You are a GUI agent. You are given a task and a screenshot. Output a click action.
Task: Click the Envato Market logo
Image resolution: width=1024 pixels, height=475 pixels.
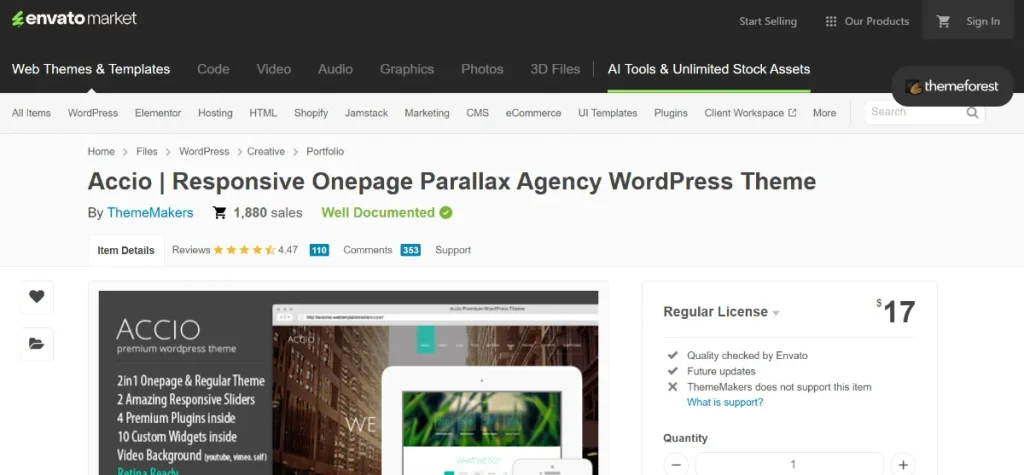[74, 19]
